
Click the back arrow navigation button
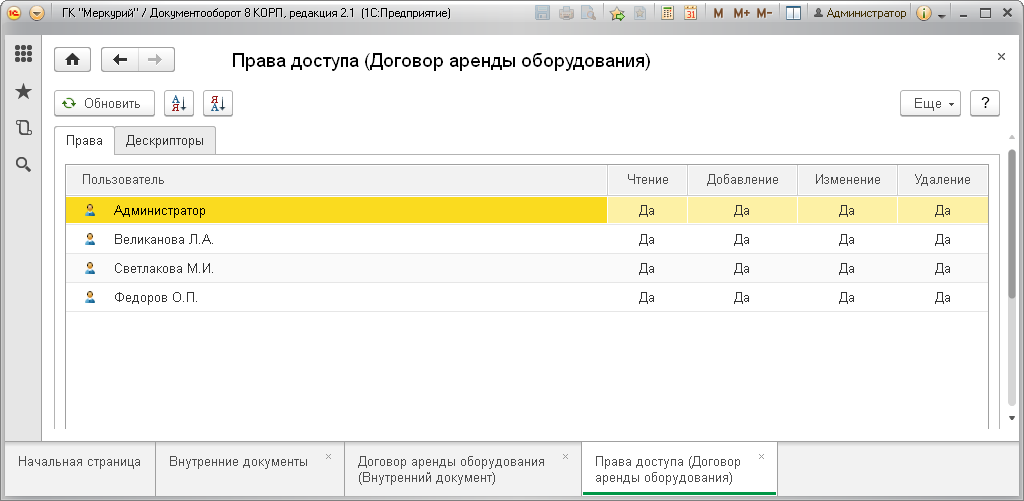coord(120,59)
